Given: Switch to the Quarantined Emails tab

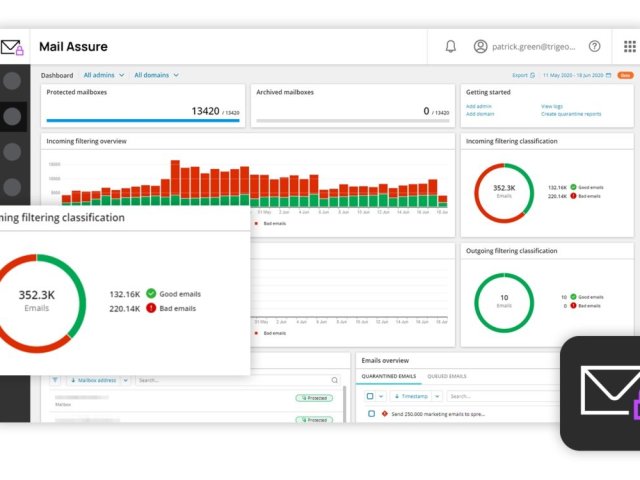Looking at the screenshot, I should 388,376.
